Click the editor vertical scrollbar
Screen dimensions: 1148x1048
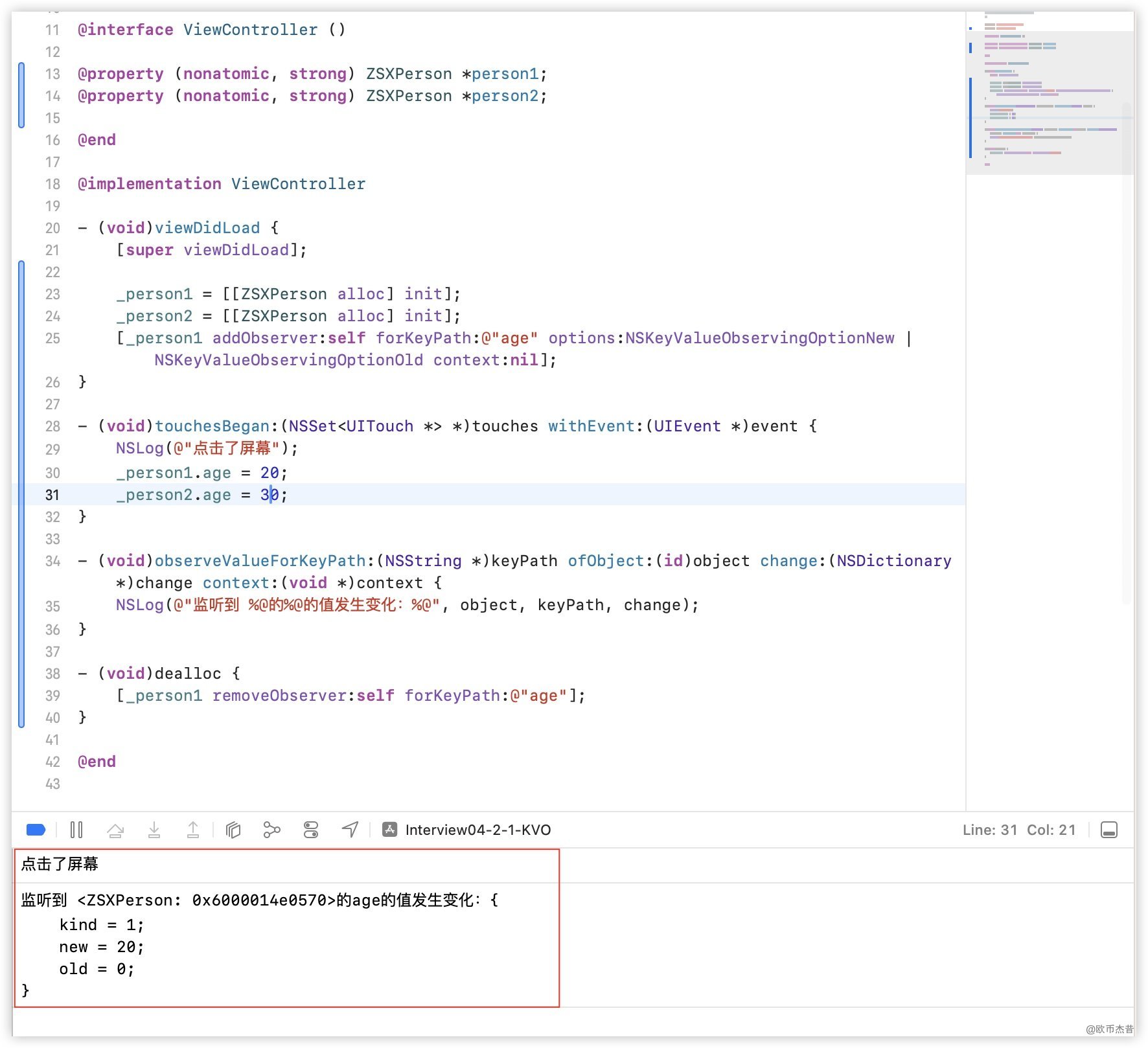(x=1128, y=353)
